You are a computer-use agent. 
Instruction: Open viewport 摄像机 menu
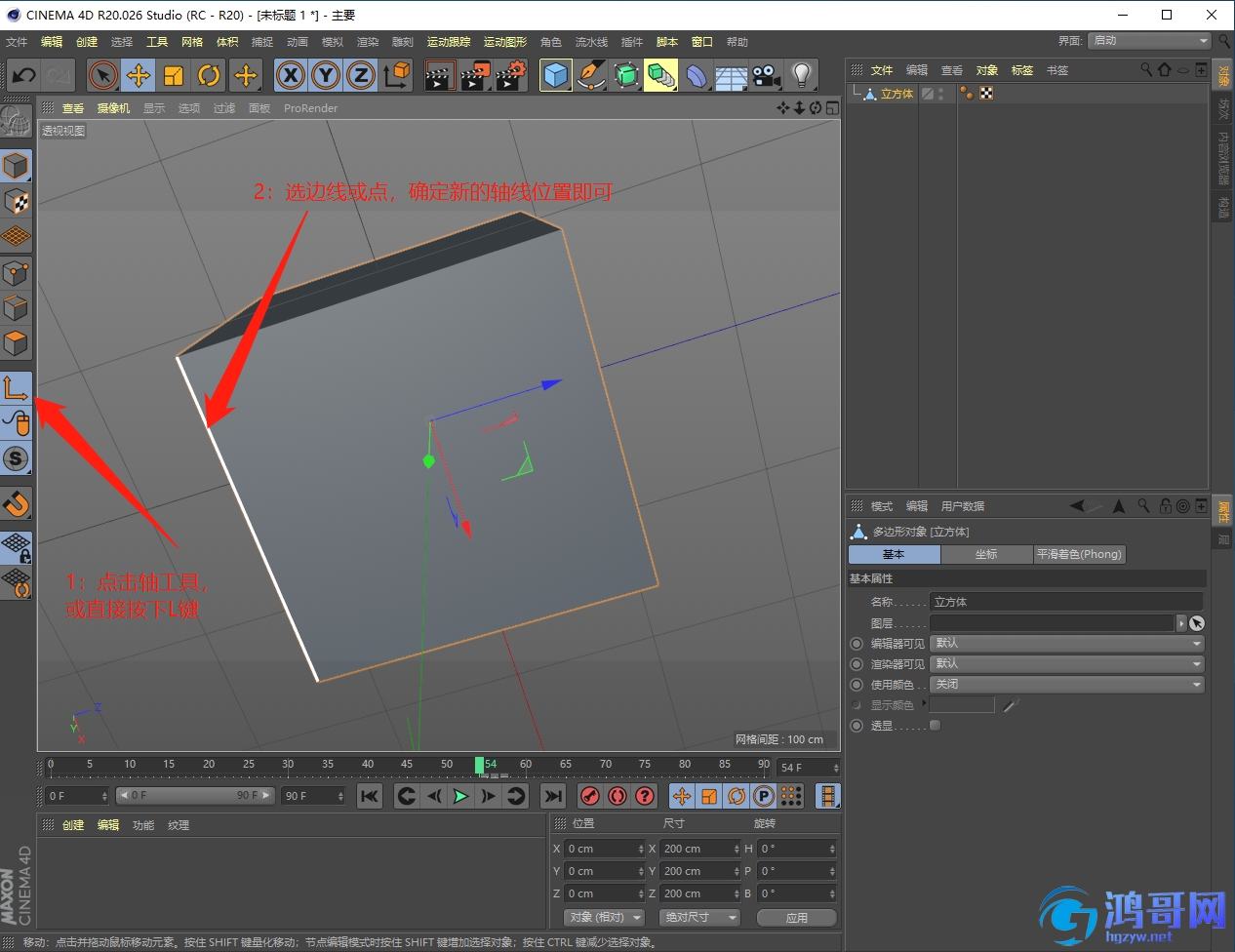click(113, 108)
